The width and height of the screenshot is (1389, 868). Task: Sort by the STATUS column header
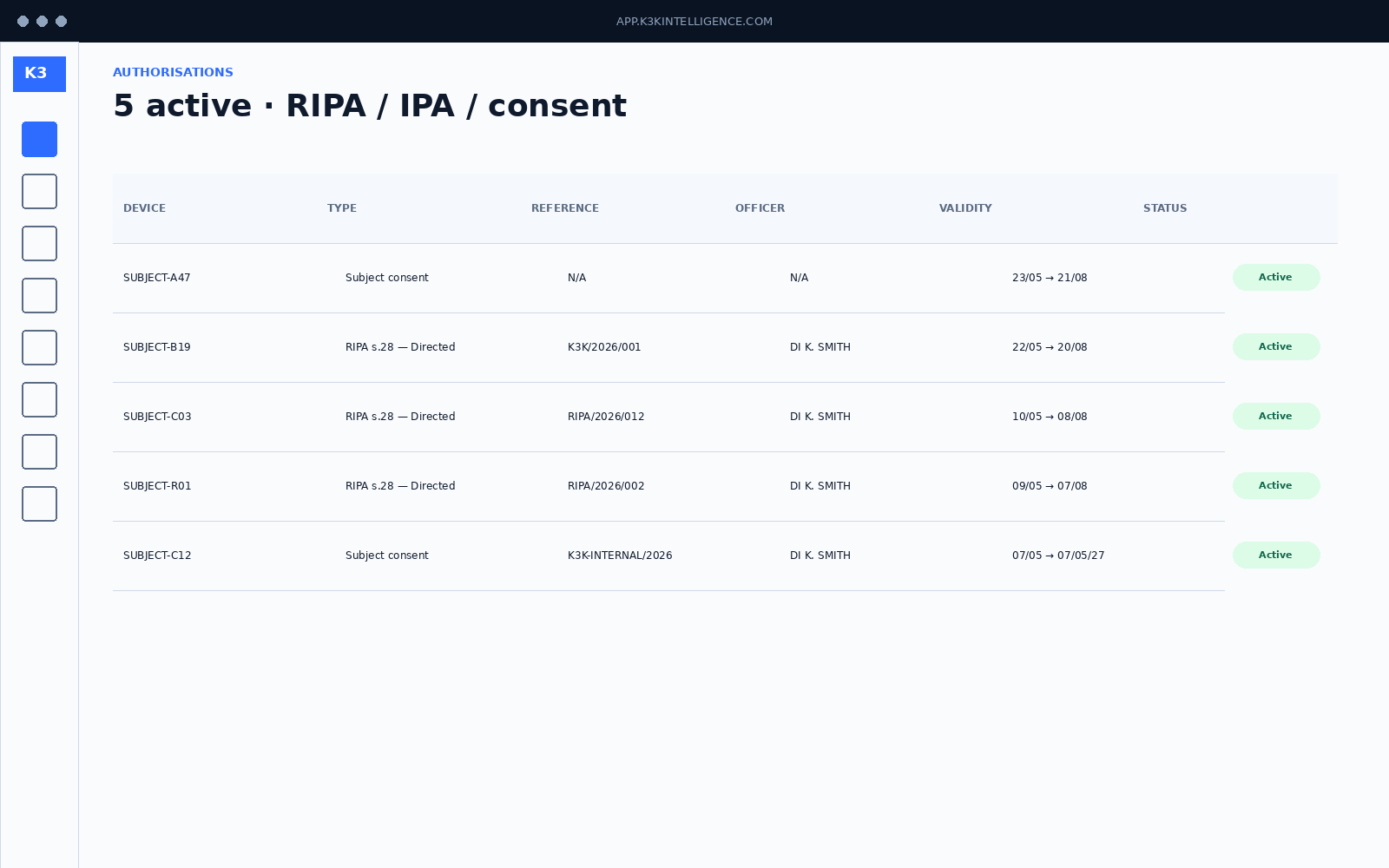[x=1165, y=208]
